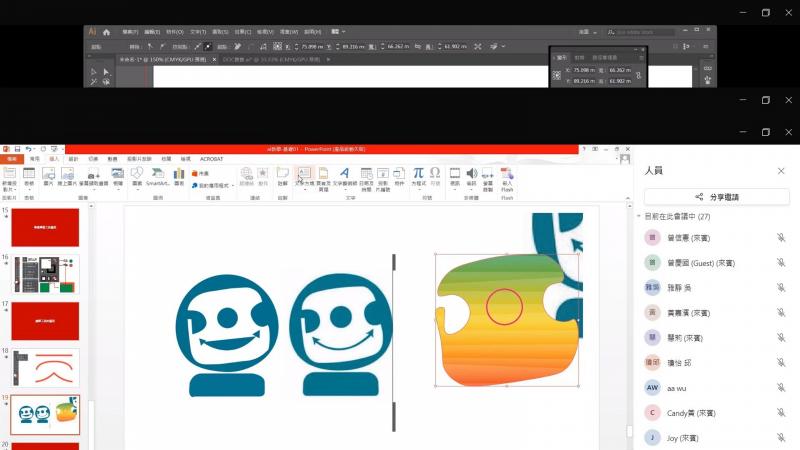Select slide 15 red thumbnail
The height and width of the screenshot is (450, 800).
(45, 228)
